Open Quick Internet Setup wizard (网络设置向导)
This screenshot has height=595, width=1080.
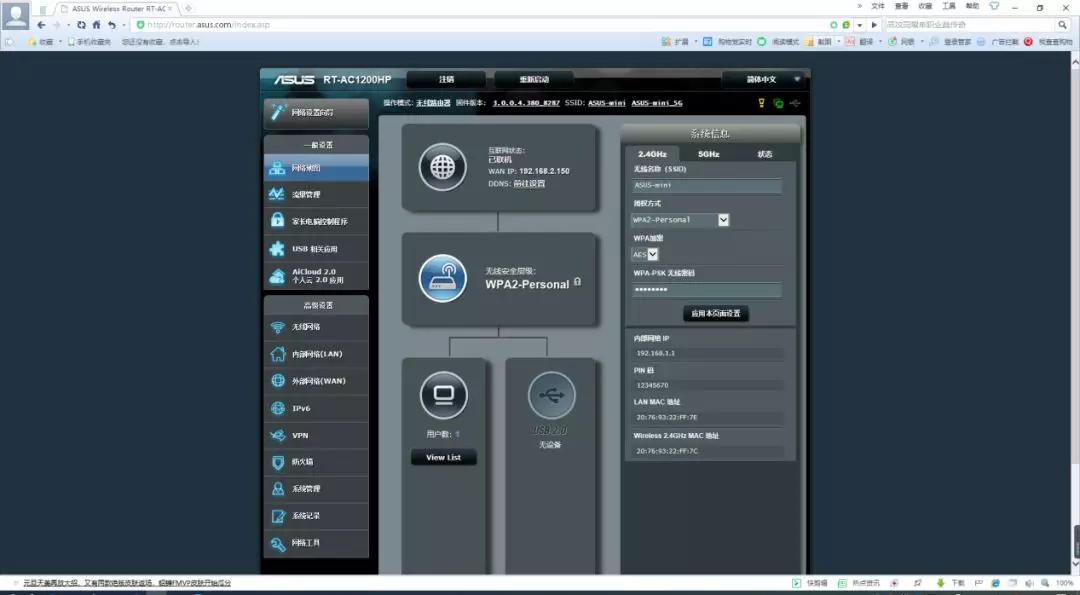[316, 112]
